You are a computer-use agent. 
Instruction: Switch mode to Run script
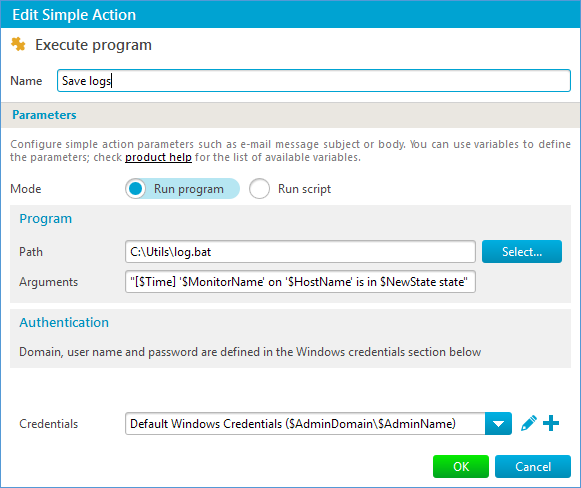click(290, 189)
